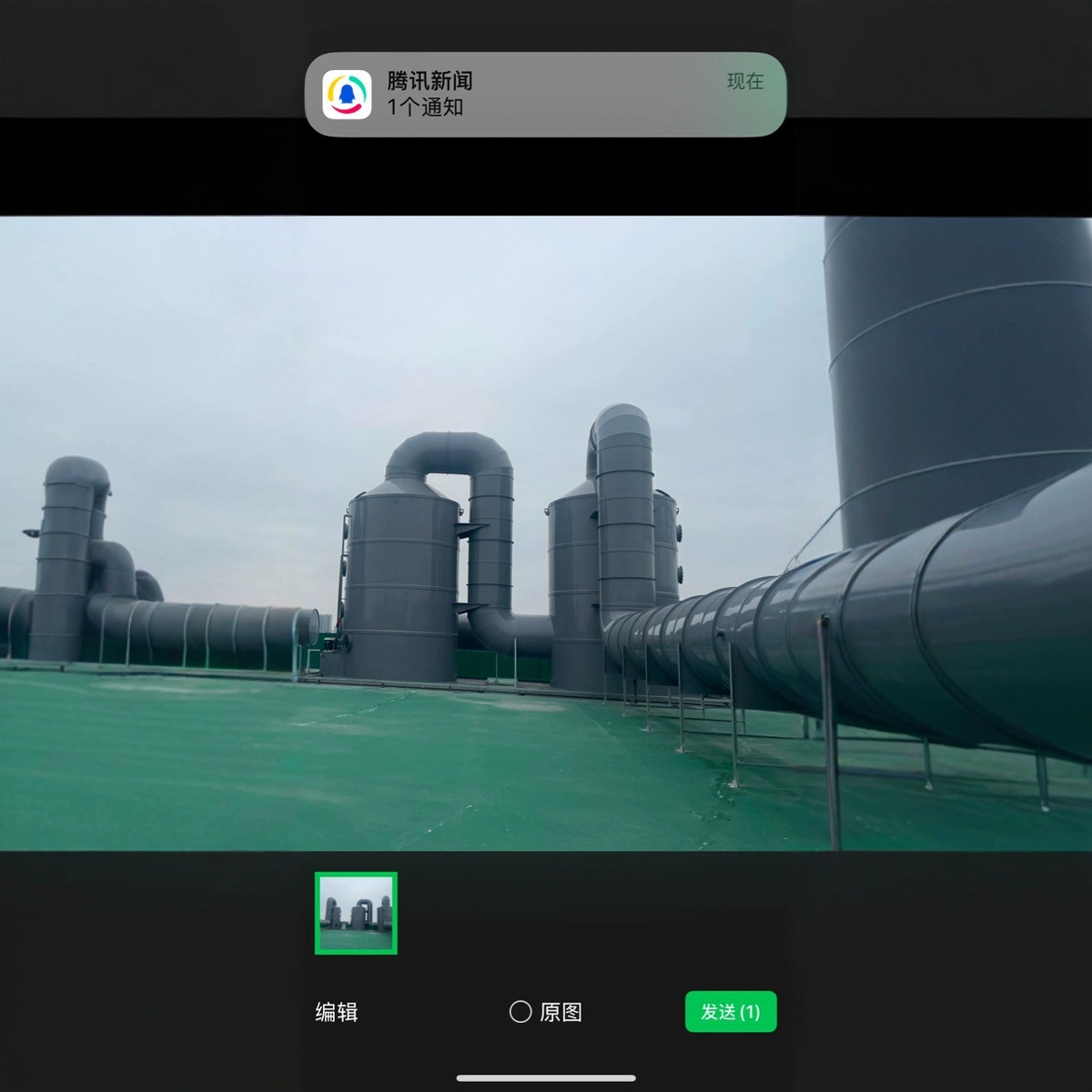Tap the 1个通知 notification text
This screenshot has height=1092, width=1092.
pyautogui.click(x=425, y=107)
